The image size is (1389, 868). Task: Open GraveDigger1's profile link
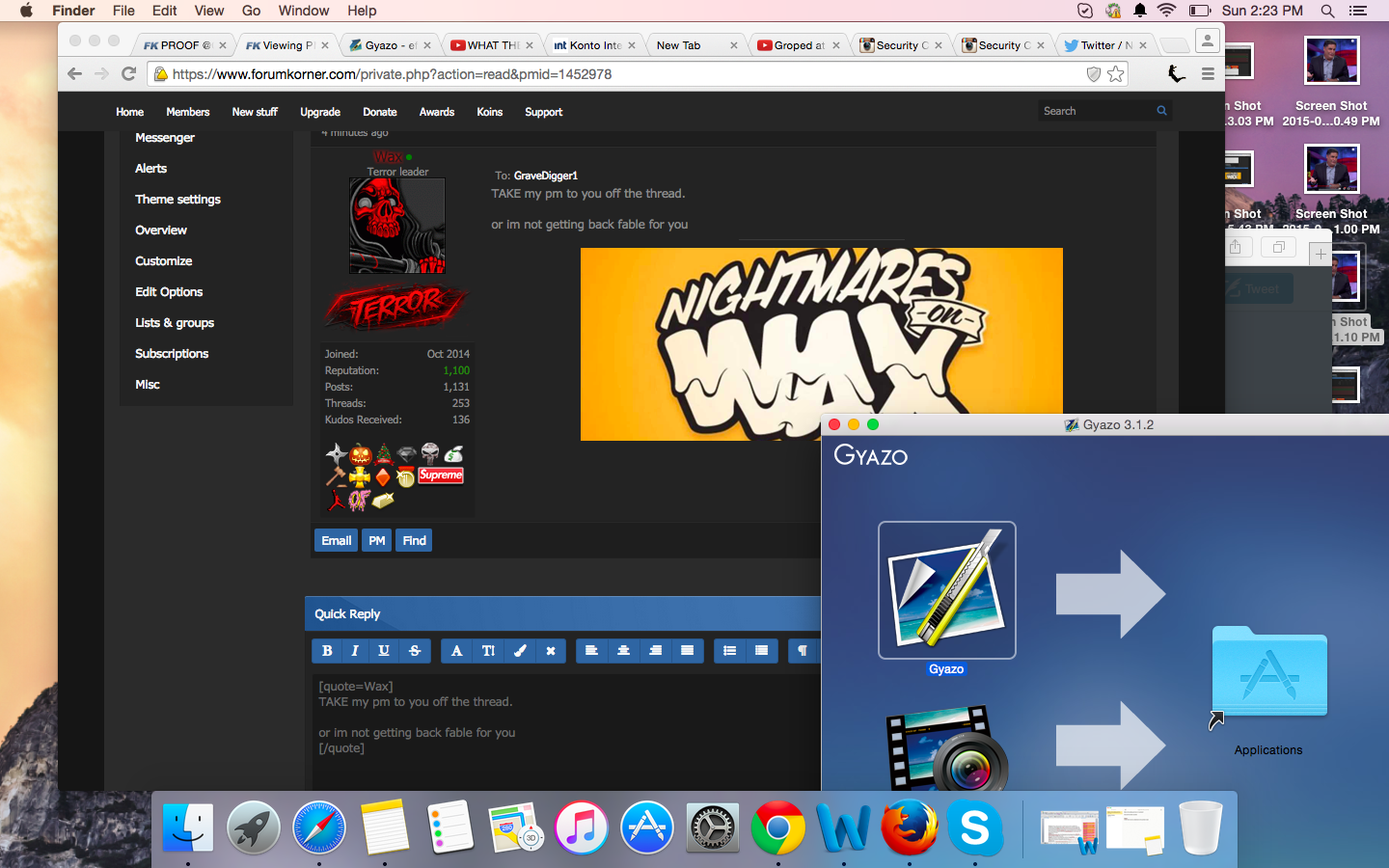tap(546, 176)
